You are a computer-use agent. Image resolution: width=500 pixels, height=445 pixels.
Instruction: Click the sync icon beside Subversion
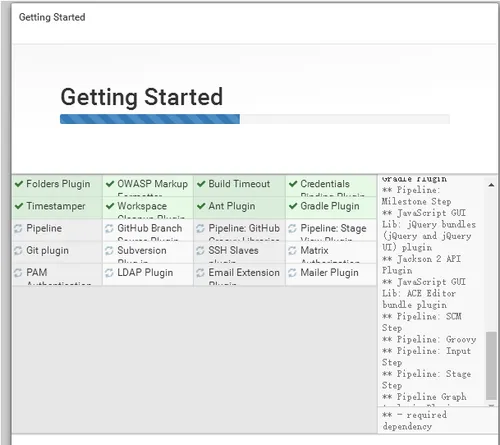tap(109, 250)
